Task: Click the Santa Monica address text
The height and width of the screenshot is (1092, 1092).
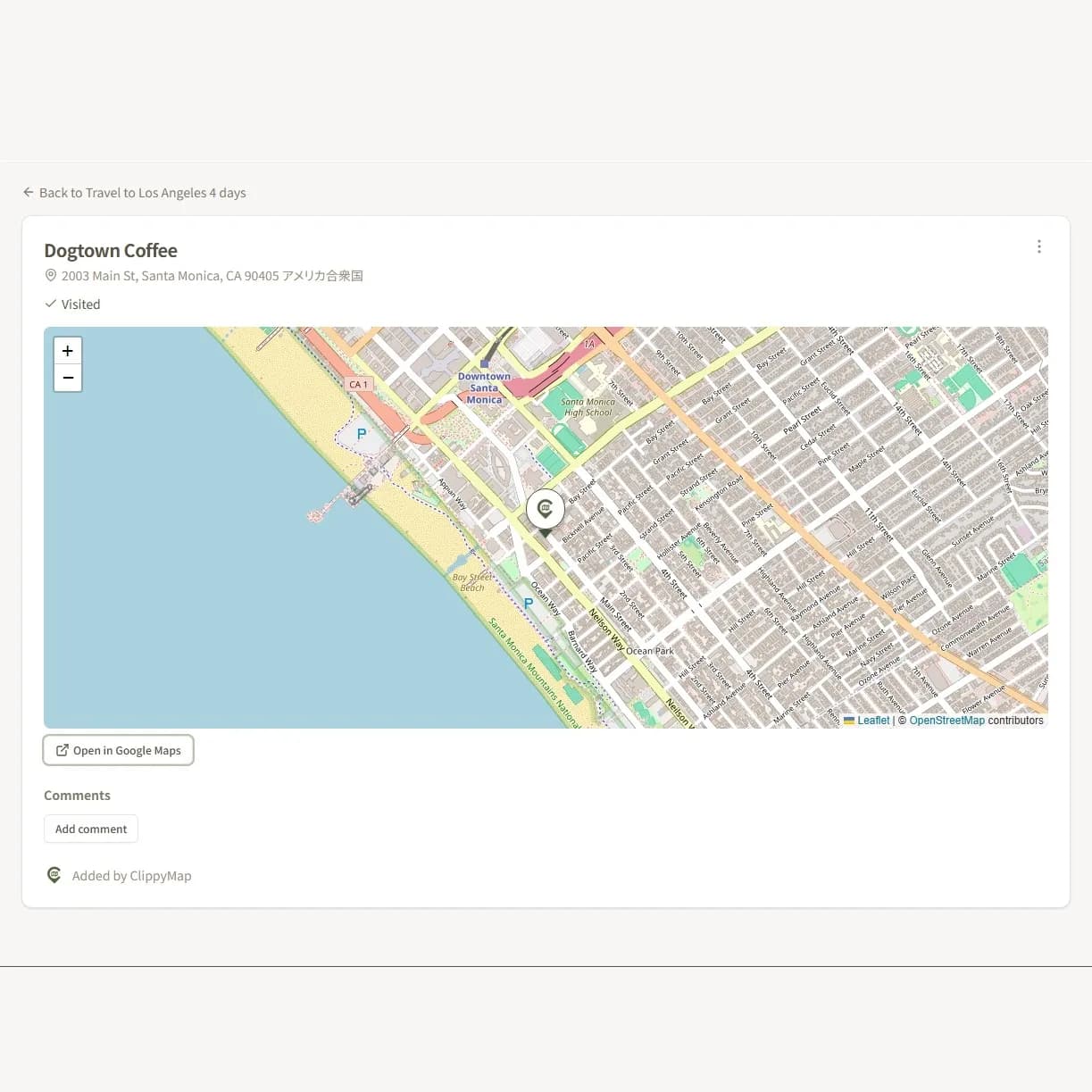Action: 213,275
